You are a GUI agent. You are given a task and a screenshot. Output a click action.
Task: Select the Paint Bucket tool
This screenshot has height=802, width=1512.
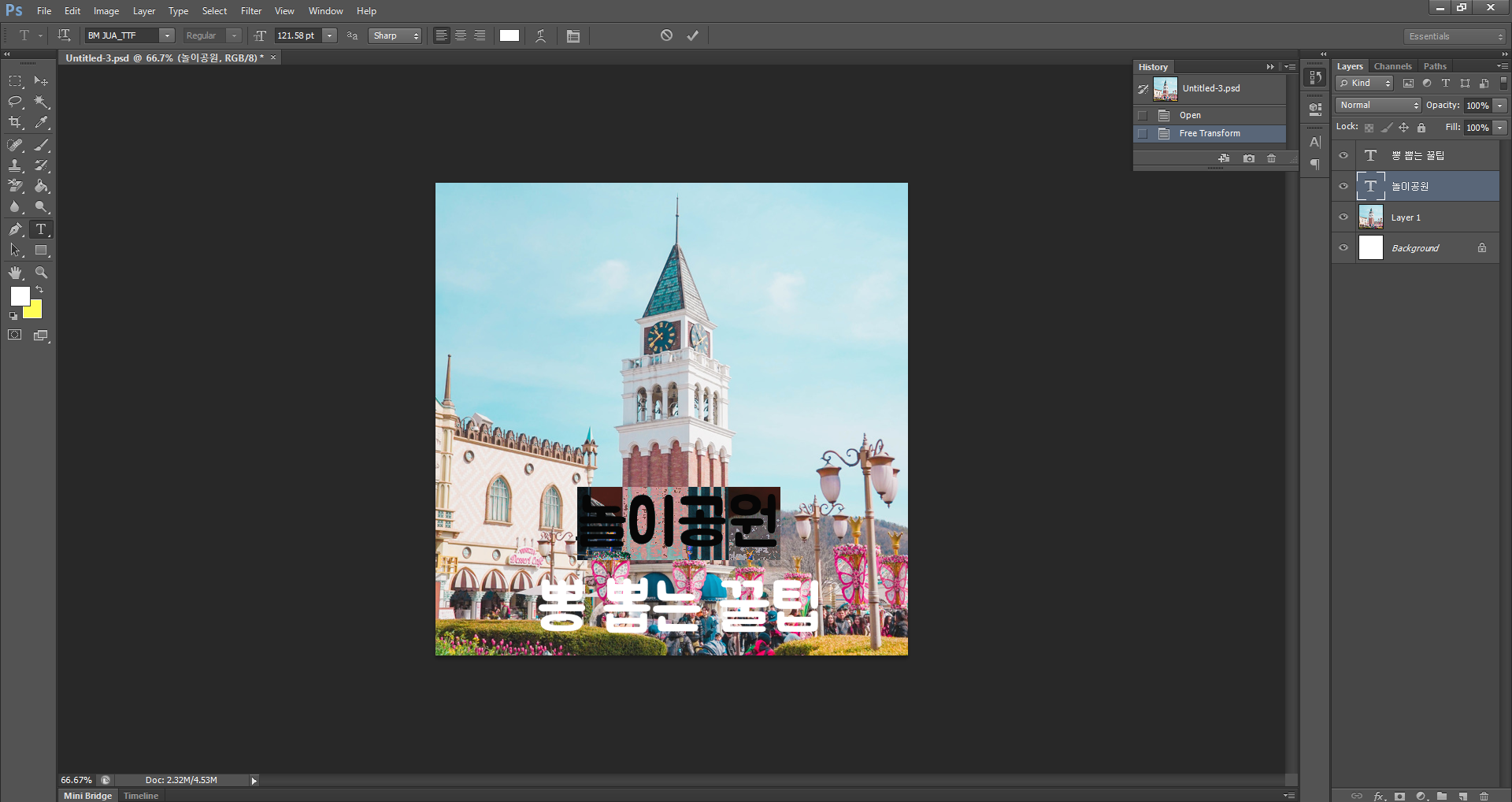(41, 186)
